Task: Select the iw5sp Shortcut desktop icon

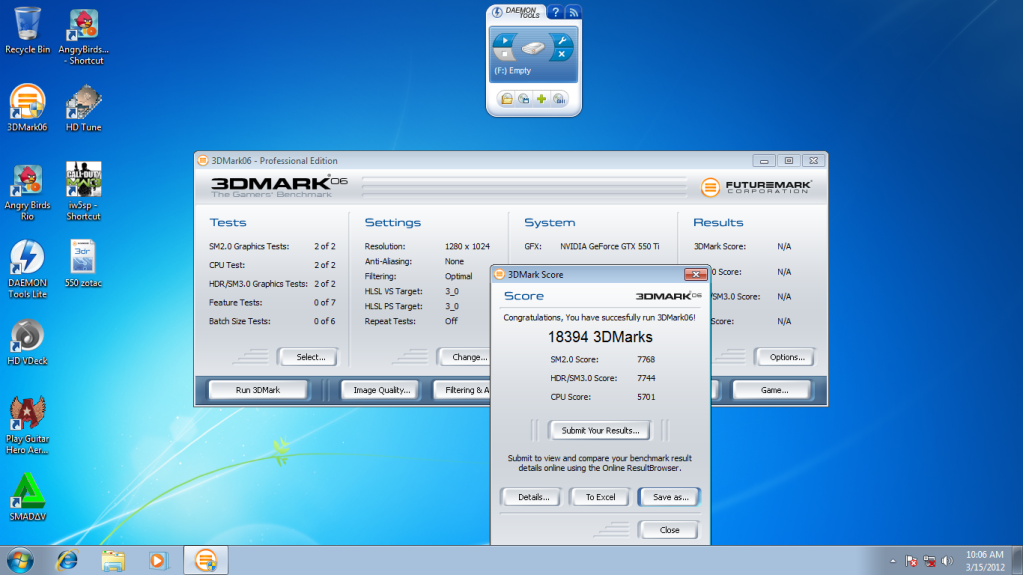Action: click(84, 192)
